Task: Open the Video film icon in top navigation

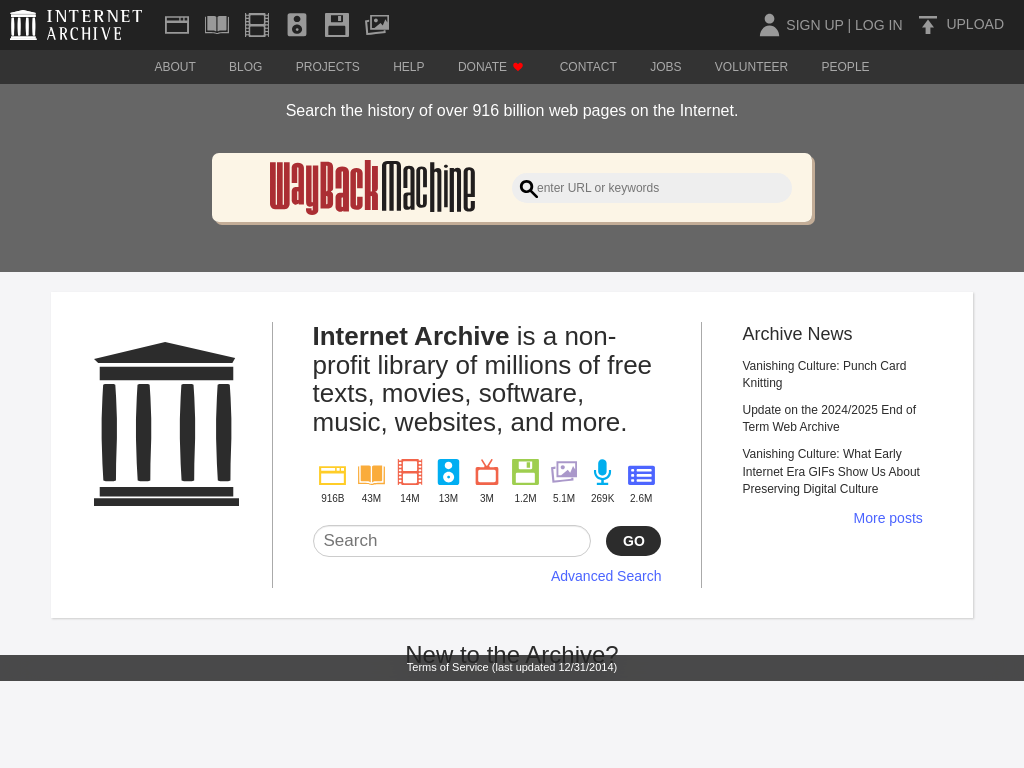Action: 257,25
